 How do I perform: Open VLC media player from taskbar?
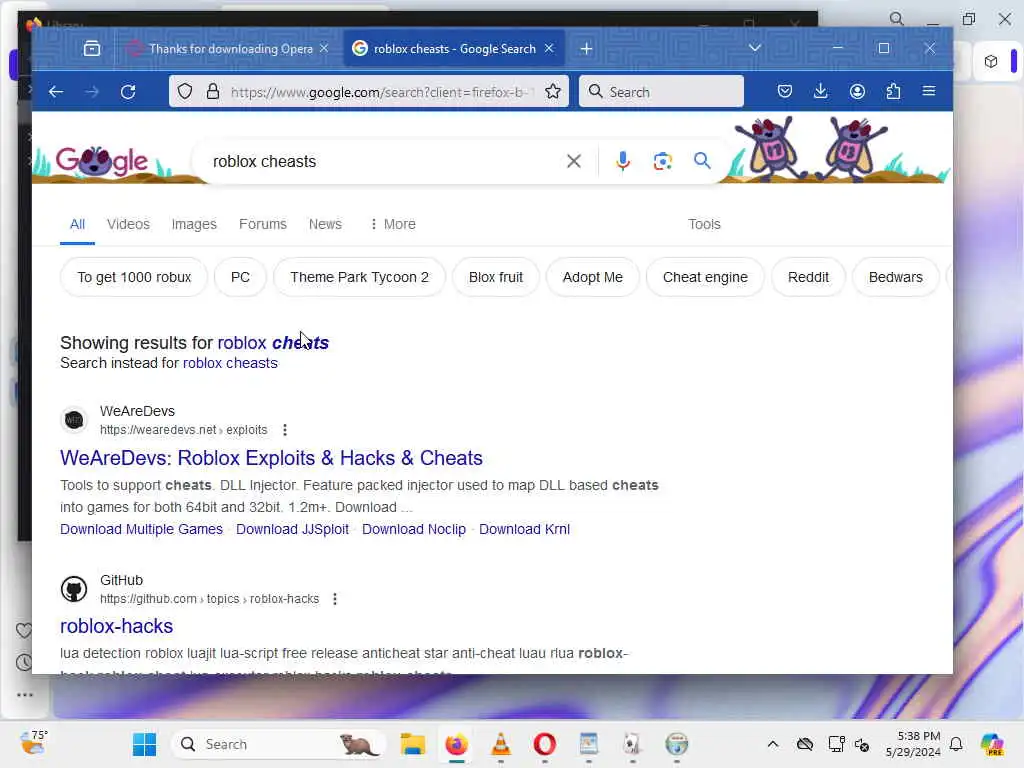click(501, 744)
